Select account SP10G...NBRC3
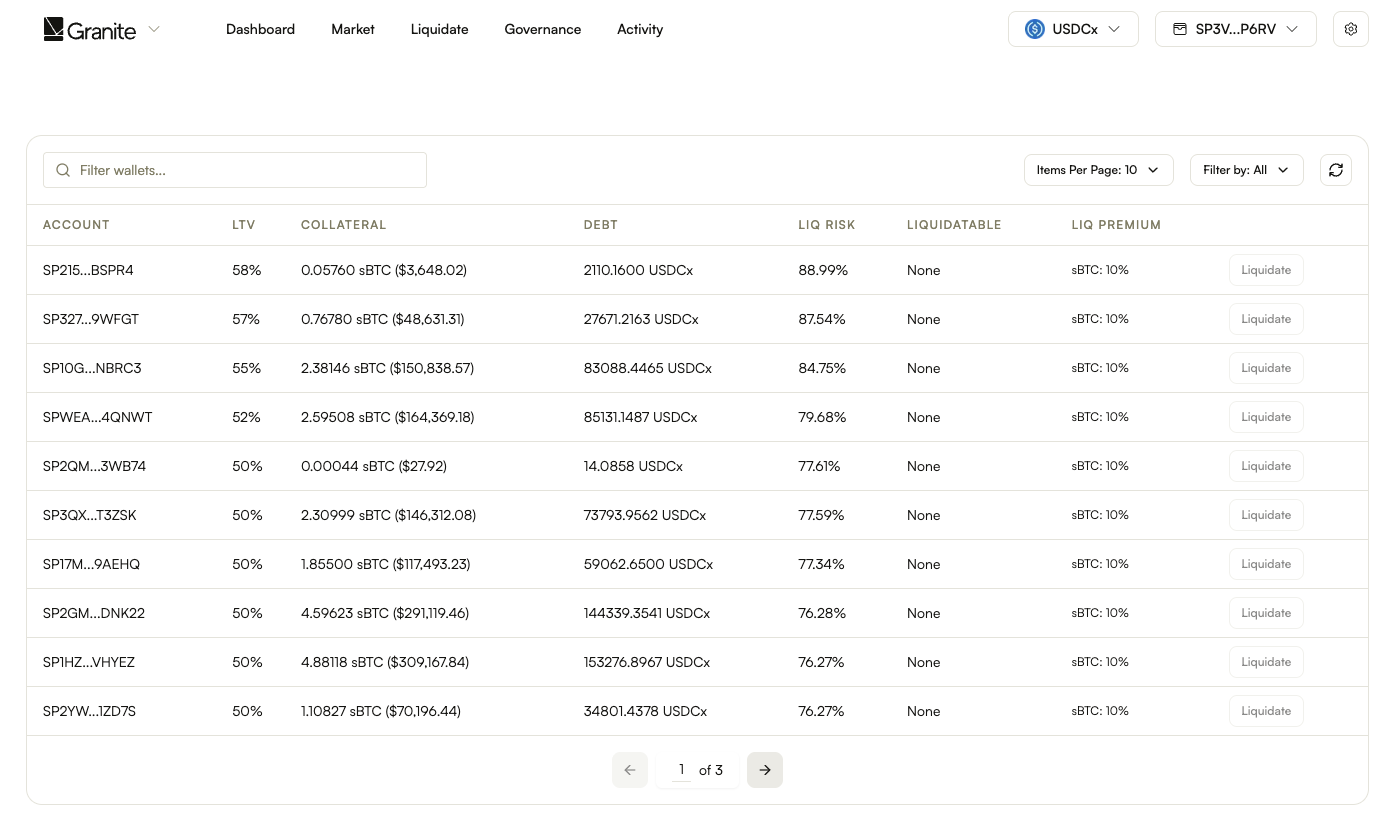This screenshot has height=826, width=1398. (92, 368)
